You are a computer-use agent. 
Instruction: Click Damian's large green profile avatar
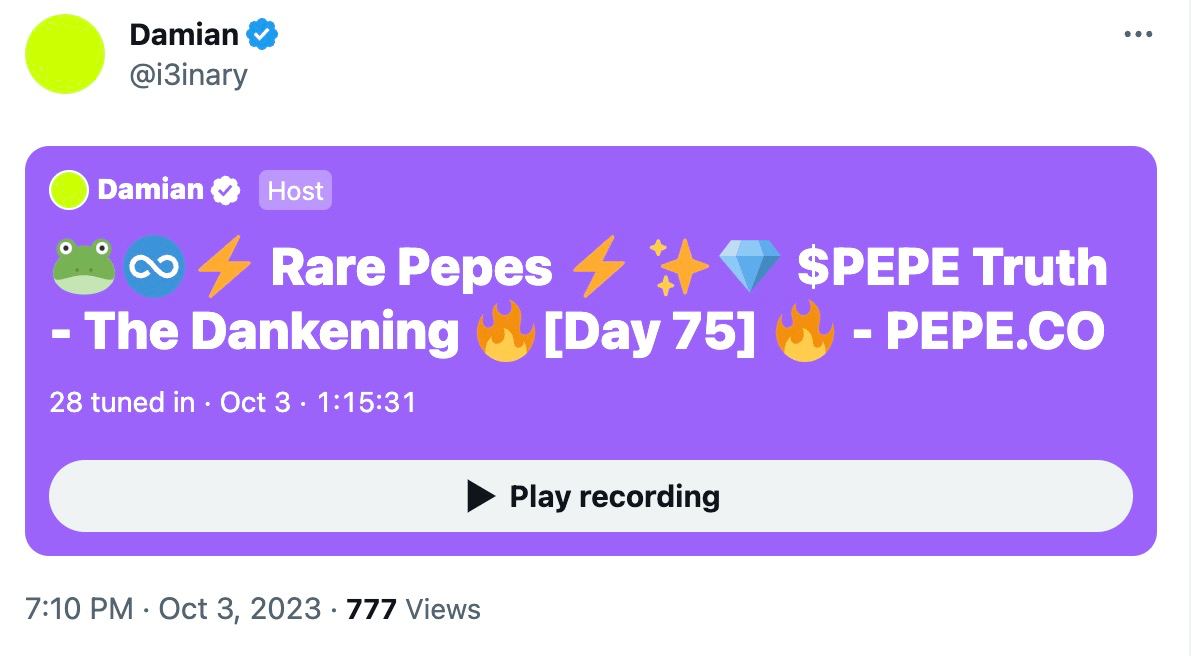pyautogui.click(x=65, y=54)
